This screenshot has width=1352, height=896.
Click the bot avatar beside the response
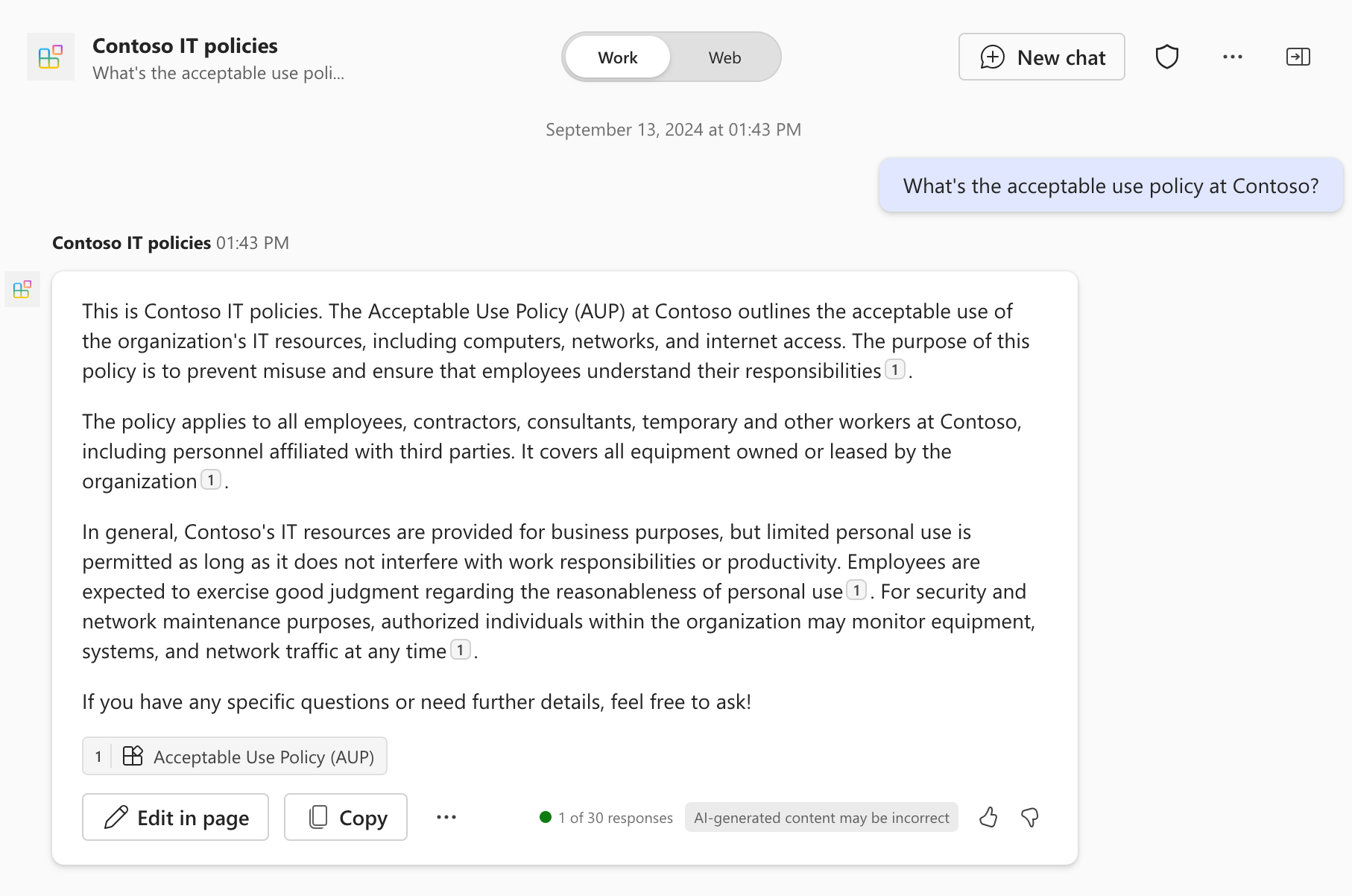[x=22, y=289]
